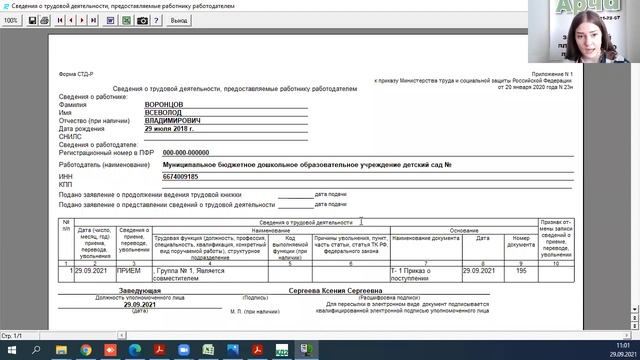Jump to the first page
The width and height of the screenshot is (640, 360).
click(60, 20)
